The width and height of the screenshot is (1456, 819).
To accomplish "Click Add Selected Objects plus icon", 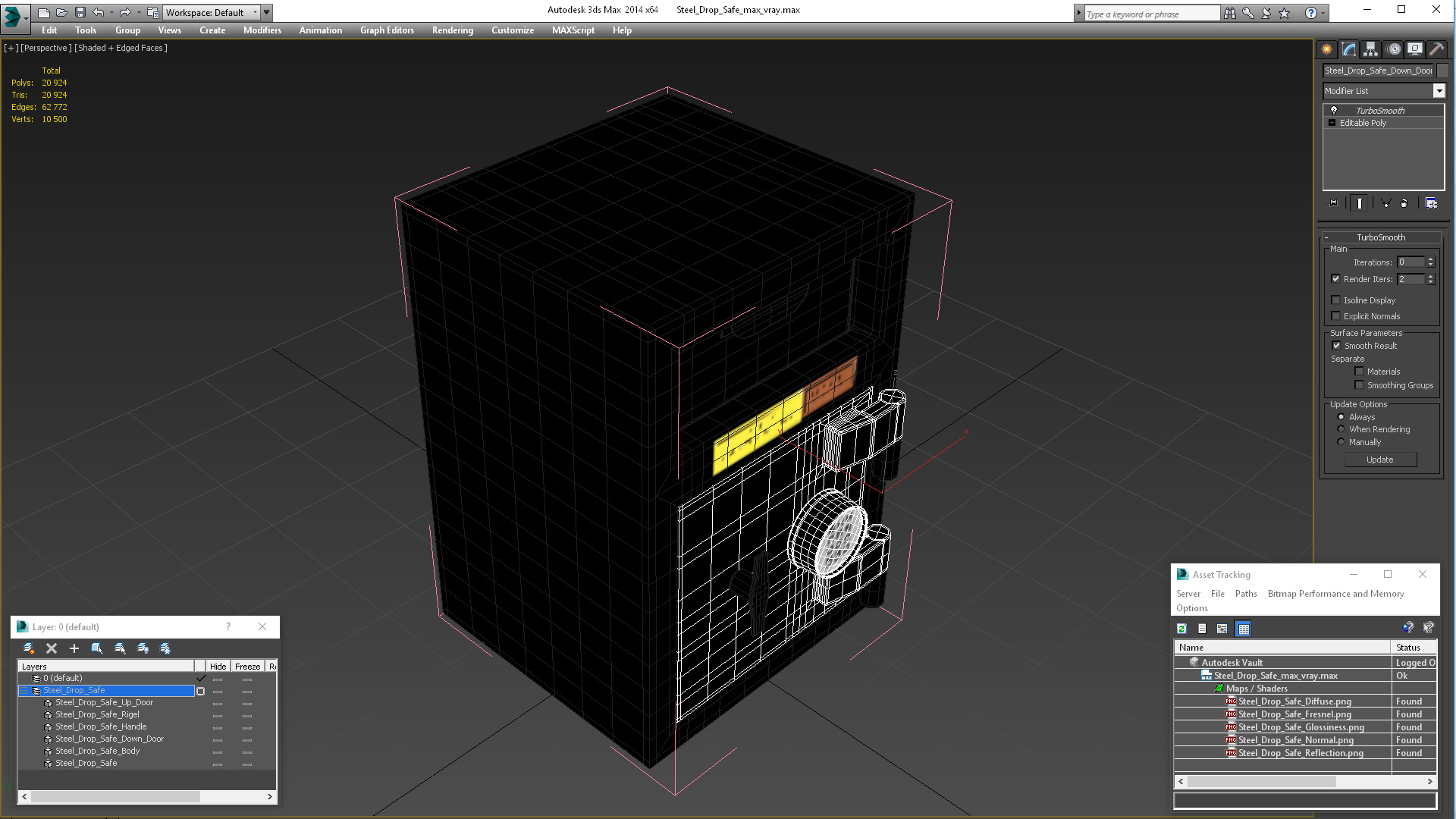I will [74, 648].
